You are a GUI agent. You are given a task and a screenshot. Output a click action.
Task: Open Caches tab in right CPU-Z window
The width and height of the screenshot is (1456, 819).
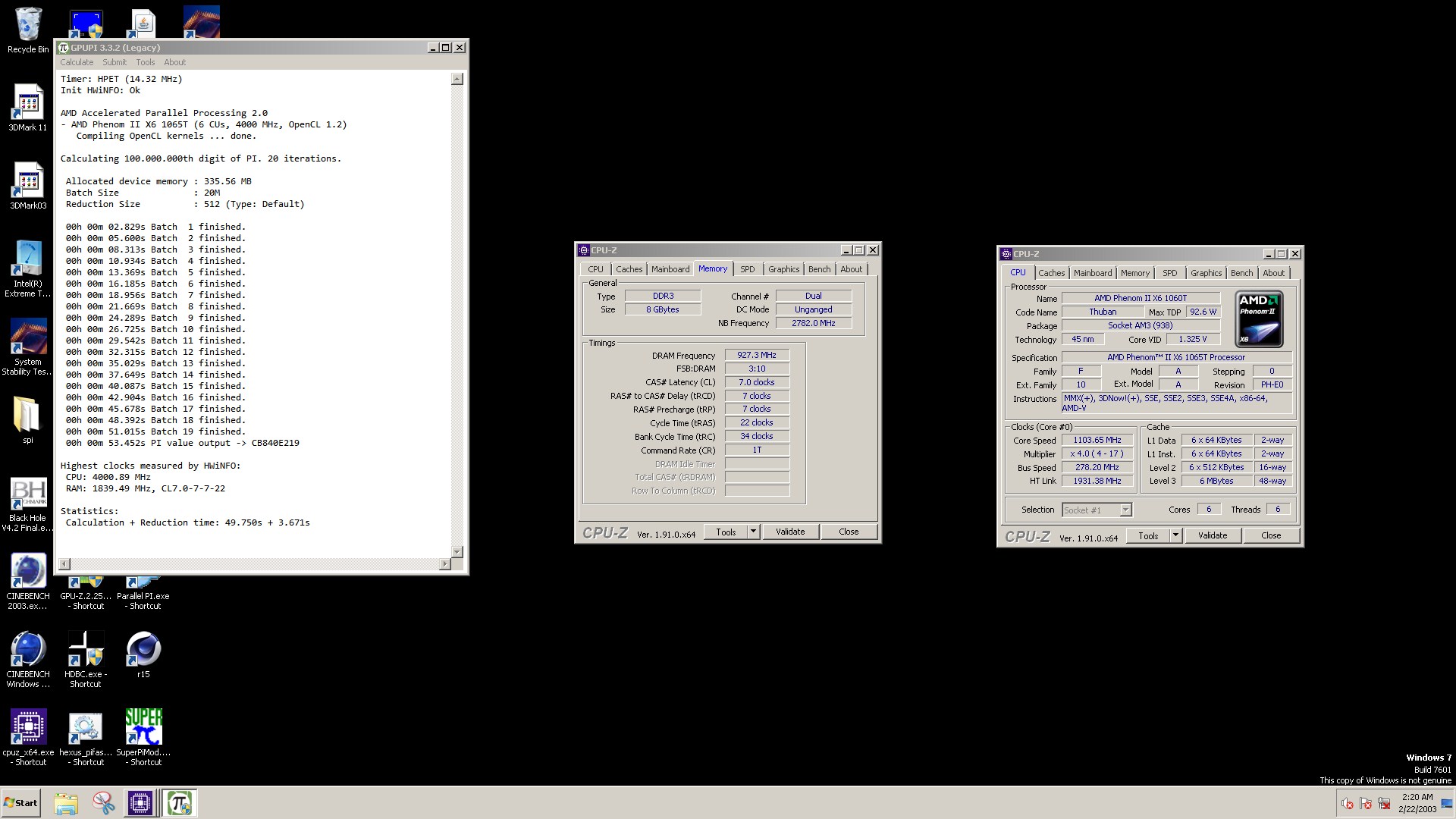click(x=1051, y=273)
